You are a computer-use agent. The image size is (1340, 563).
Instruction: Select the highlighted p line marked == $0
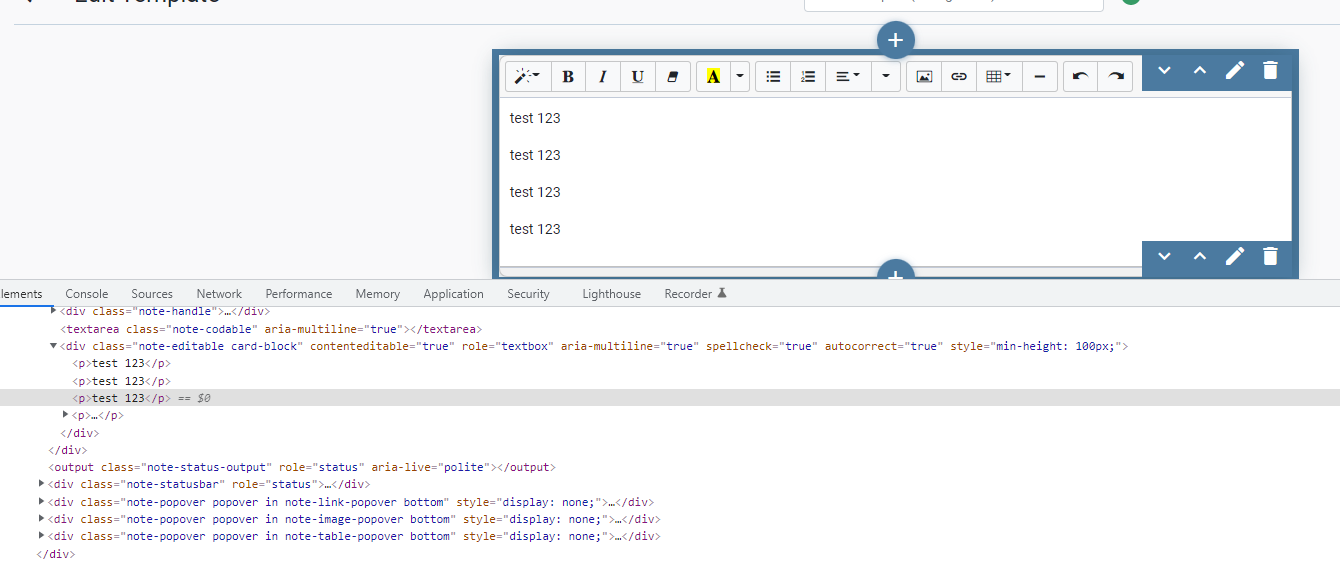click(670, 398)
